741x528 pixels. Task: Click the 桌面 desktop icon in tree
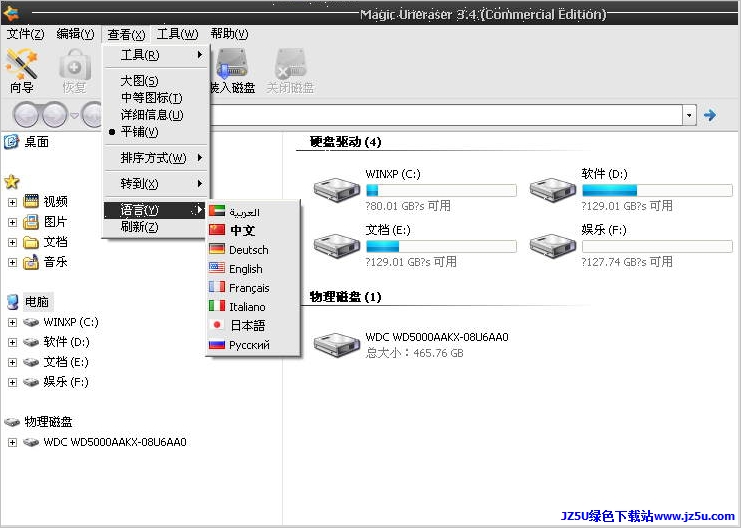[11, 141]
